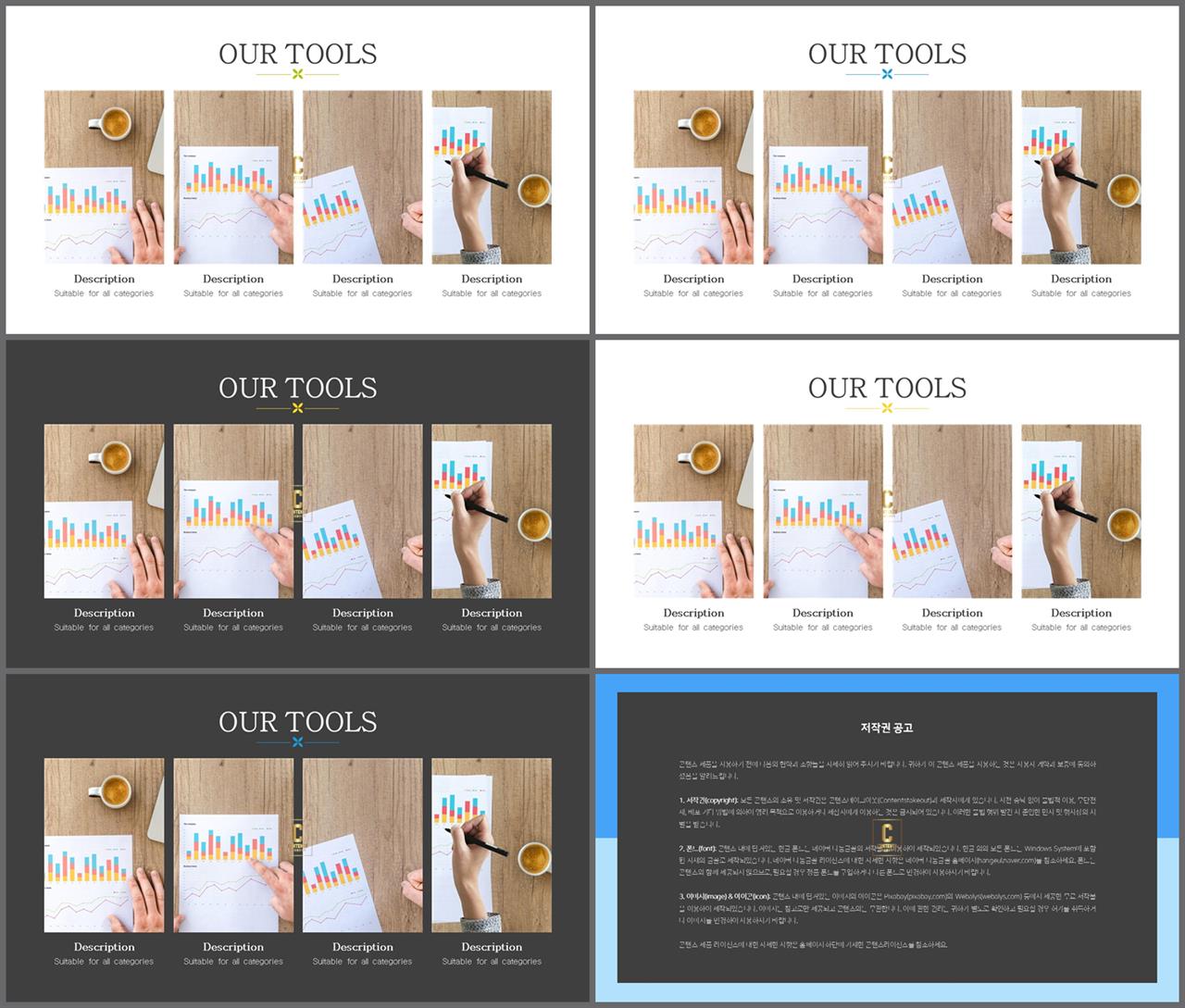Open the blue-bordered 저작권 공고 copyright slide

click(887, 838)
